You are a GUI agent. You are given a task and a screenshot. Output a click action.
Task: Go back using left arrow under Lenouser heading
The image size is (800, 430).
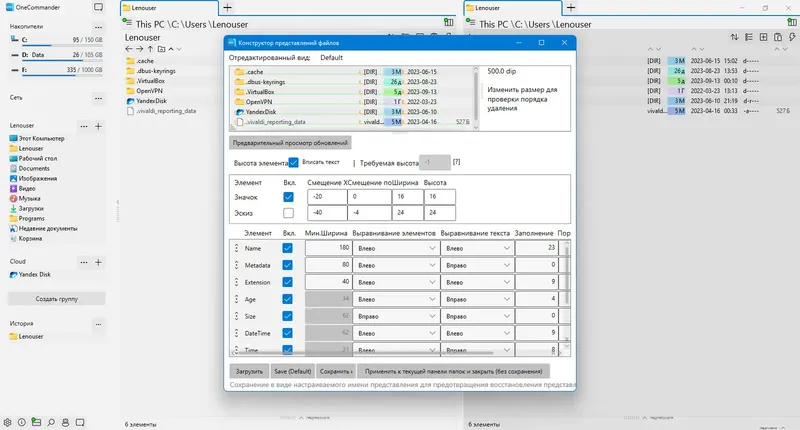tap(129, 49)
